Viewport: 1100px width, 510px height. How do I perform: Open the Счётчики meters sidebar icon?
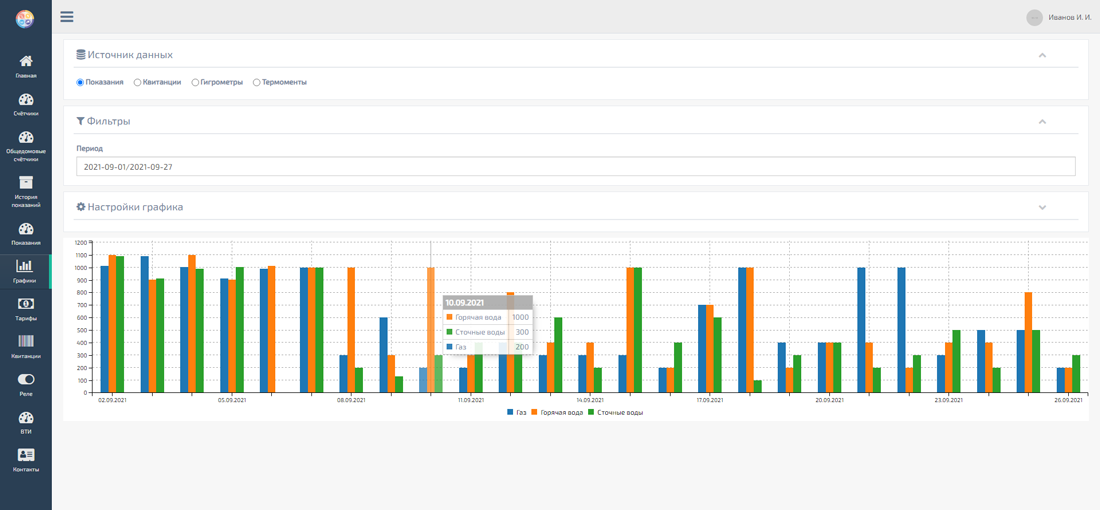pos(26,100)
